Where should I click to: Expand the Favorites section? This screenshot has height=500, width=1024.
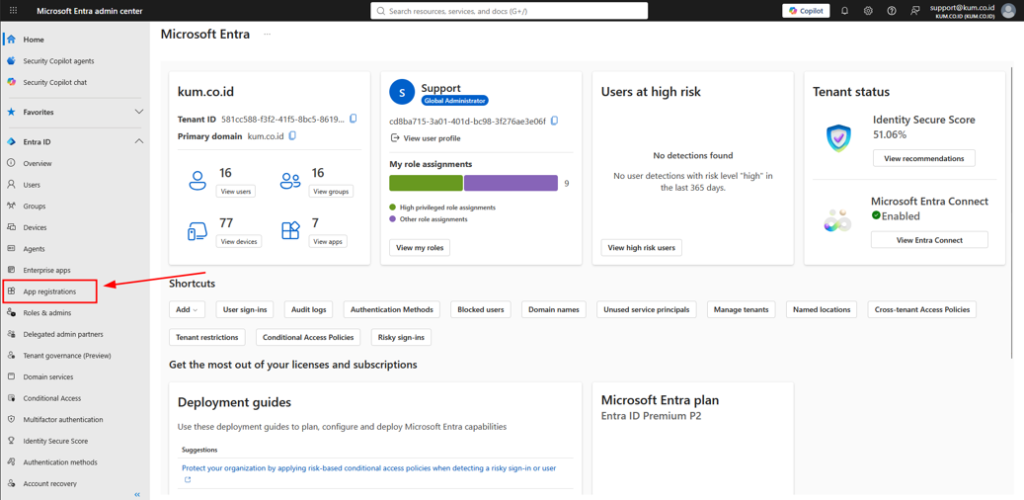point(138,112)
